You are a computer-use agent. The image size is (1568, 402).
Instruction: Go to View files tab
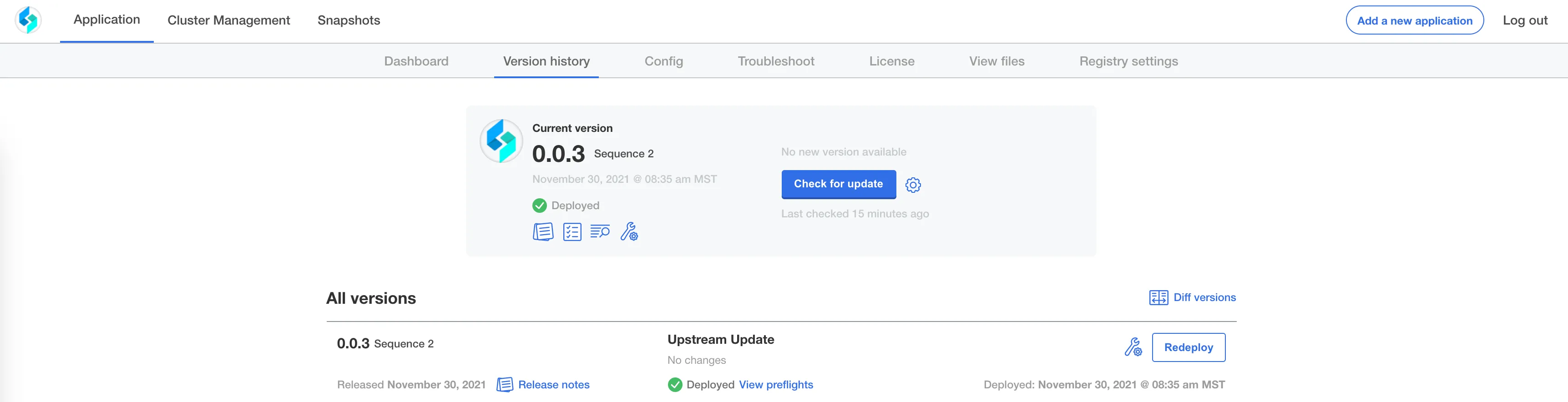(997, 61)
